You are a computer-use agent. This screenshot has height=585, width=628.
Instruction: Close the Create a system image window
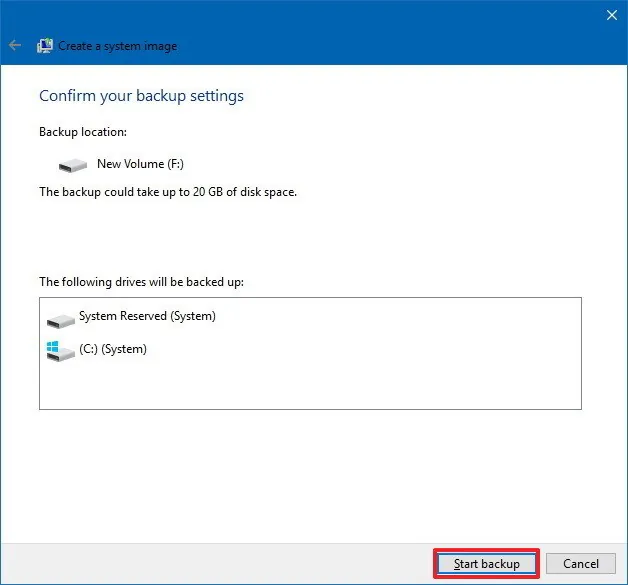[612, 15]
